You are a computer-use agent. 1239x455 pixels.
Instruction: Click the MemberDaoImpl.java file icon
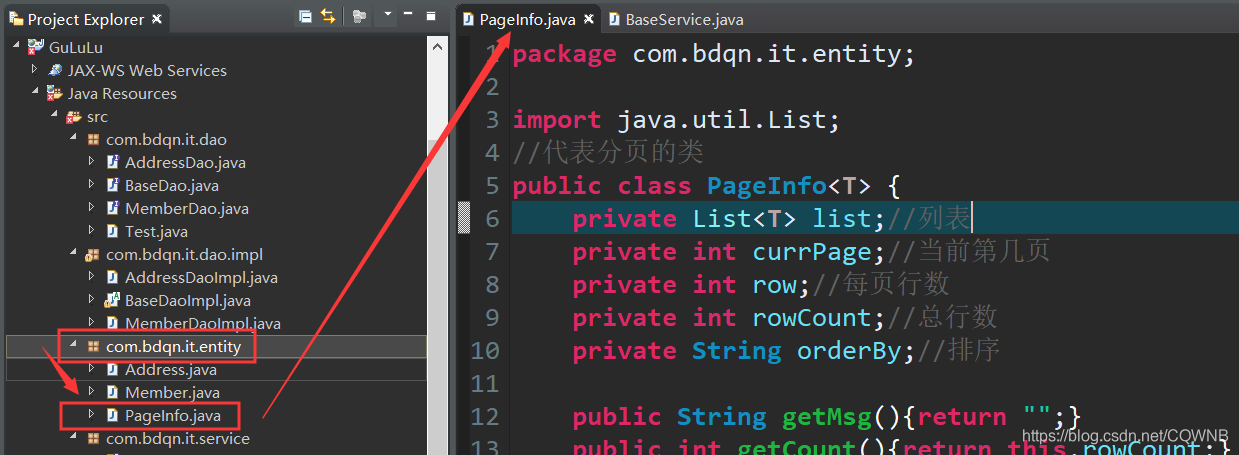click(x=112, y=323)
